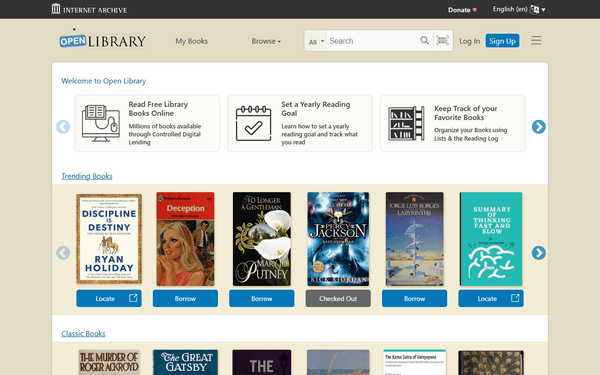Screen dimensions: 600x375
Task: Open The Murder of Roger Ackroyd cover
Action: (x=109, y=362)
